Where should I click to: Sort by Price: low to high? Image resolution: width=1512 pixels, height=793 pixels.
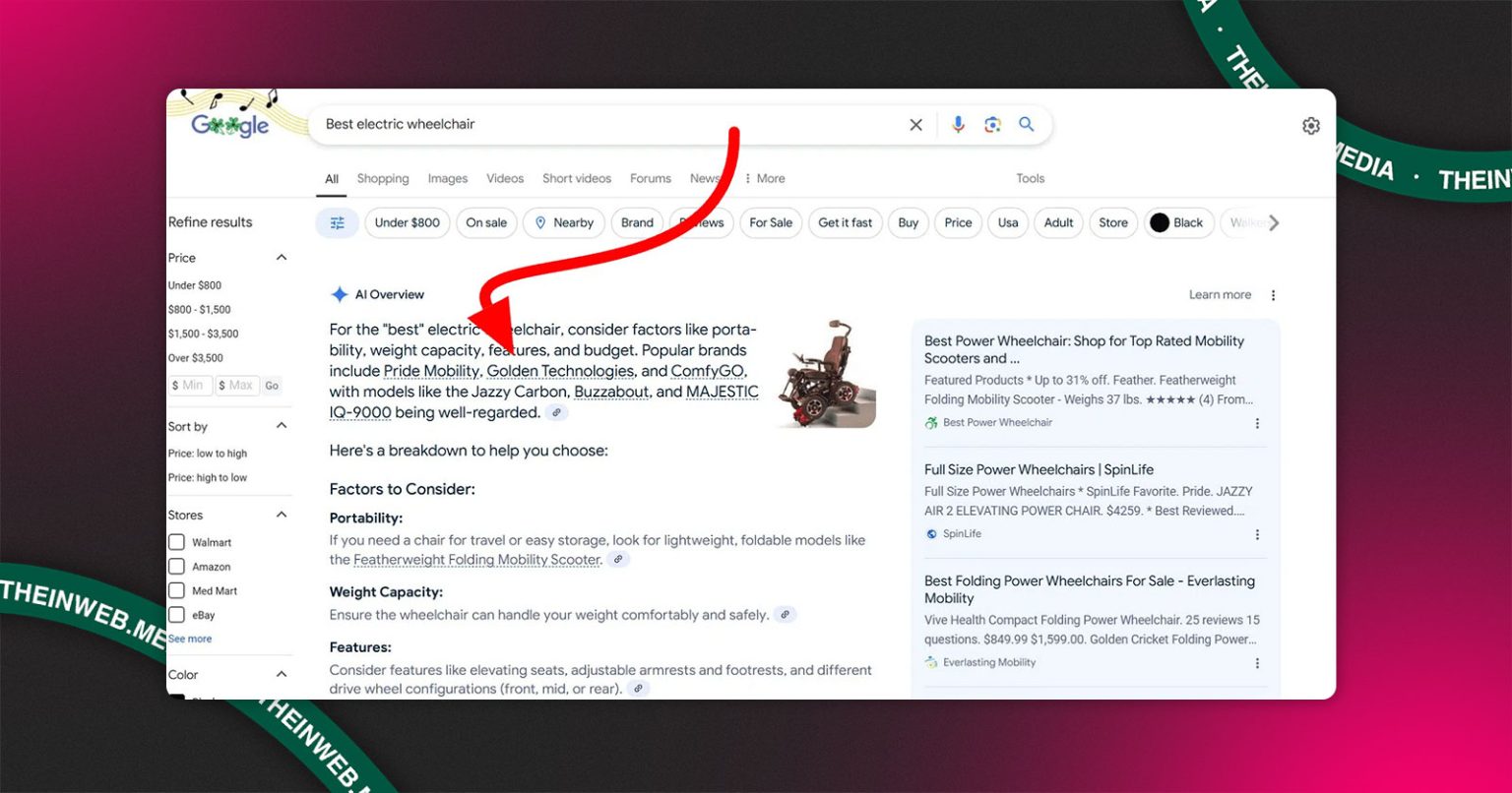point(208,454)
